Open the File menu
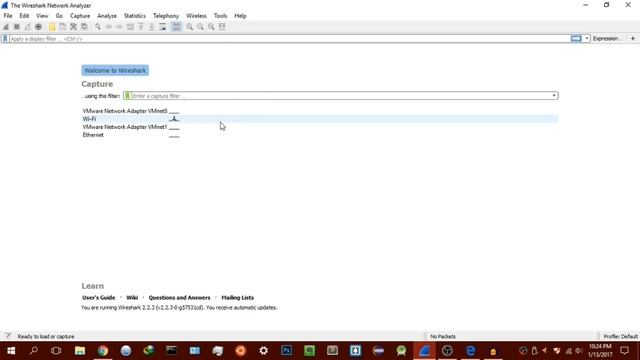Viewport: 640px width, 360px height. 8,16
